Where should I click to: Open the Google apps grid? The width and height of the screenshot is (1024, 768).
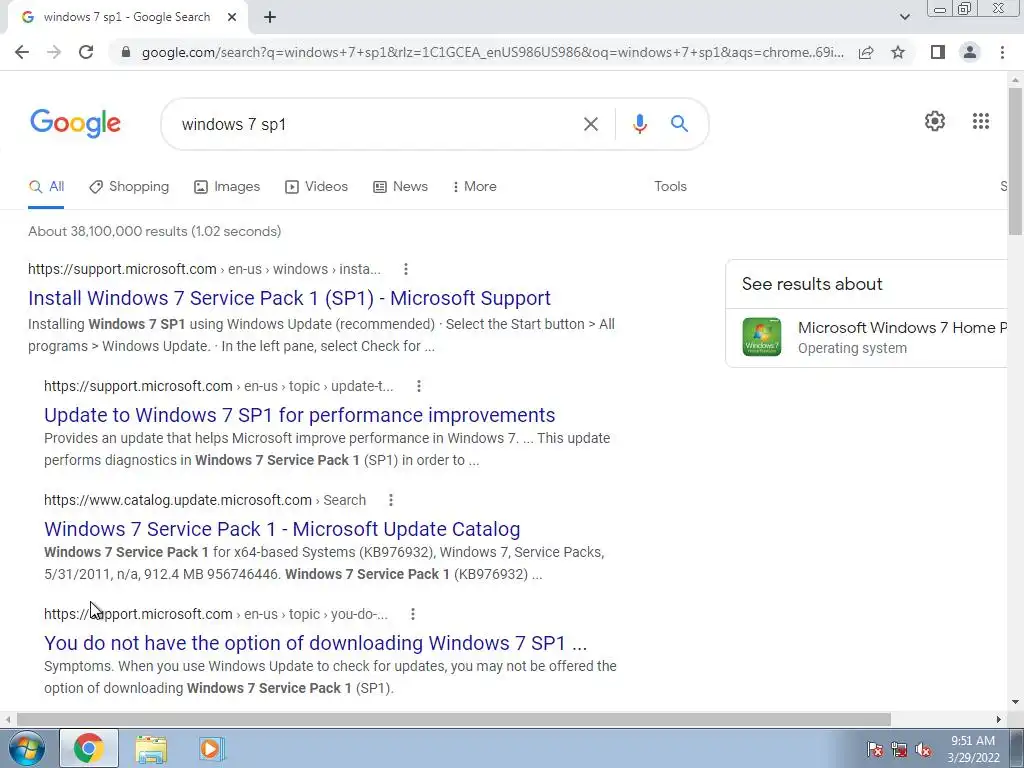point(980,121)
